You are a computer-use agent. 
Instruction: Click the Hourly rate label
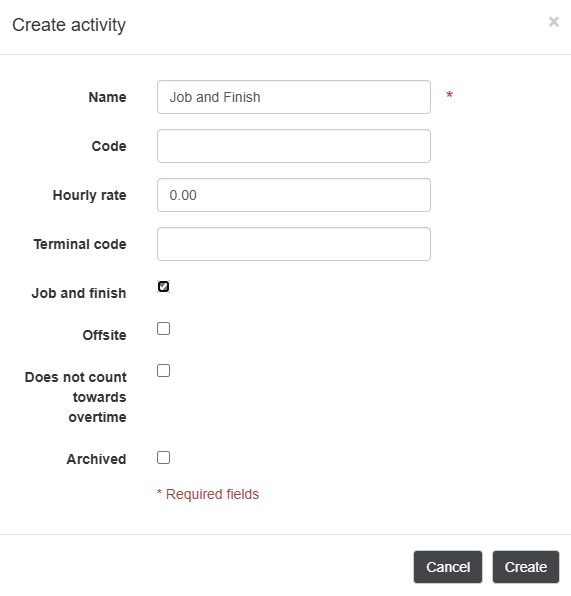(x=89, y=195)
